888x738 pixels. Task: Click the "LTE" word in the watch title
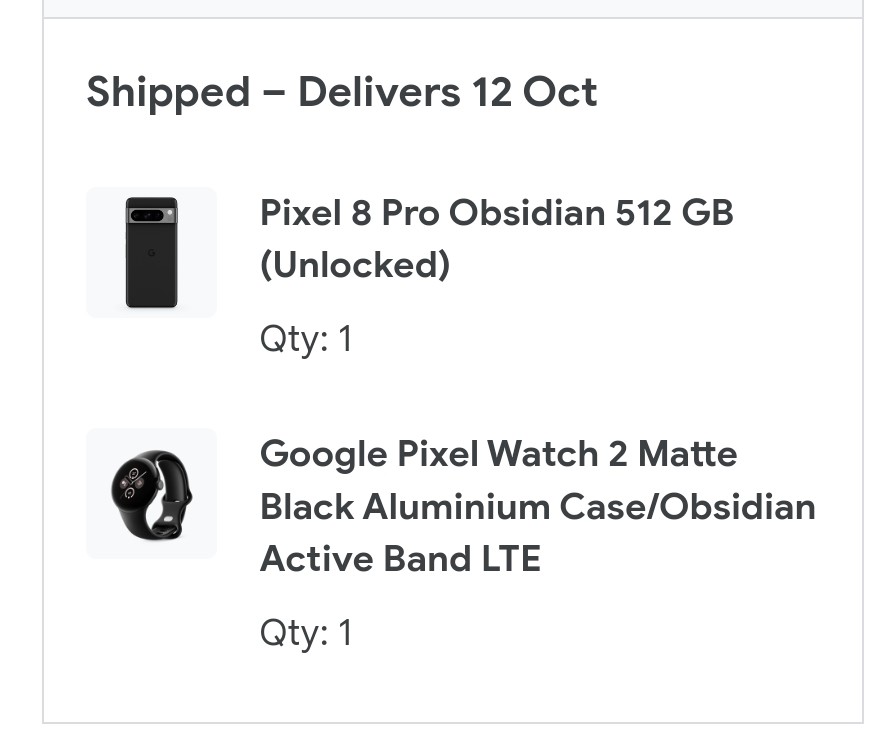(506, 559)
